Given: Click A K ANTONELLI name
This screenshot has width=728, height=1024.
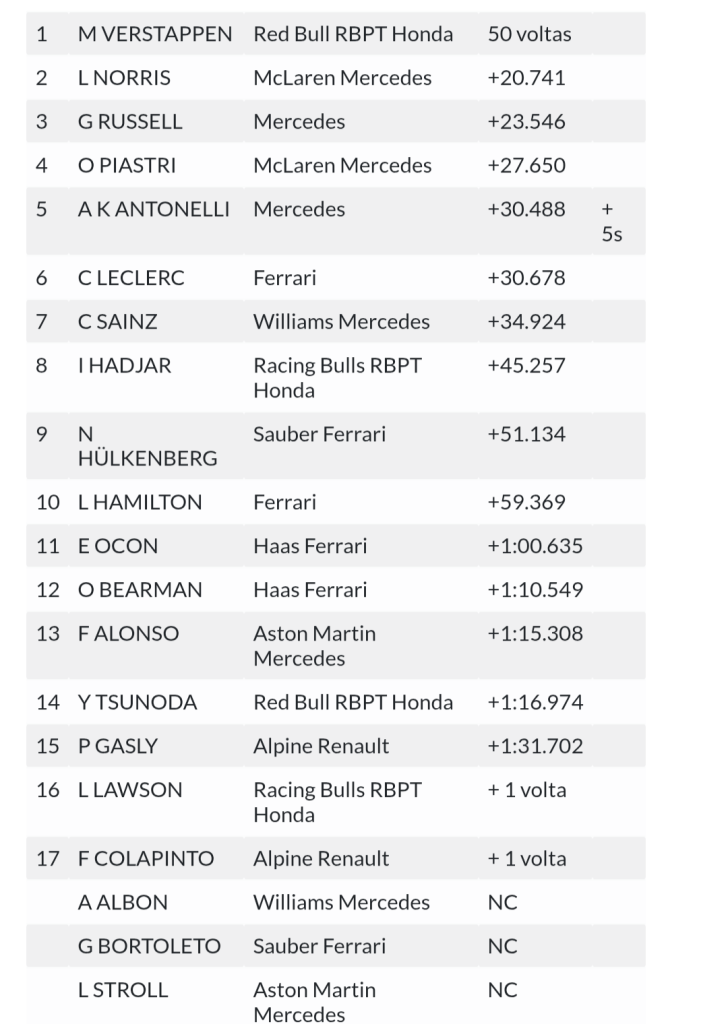Looking at the screenshot, I should click(x=153, y=210).
